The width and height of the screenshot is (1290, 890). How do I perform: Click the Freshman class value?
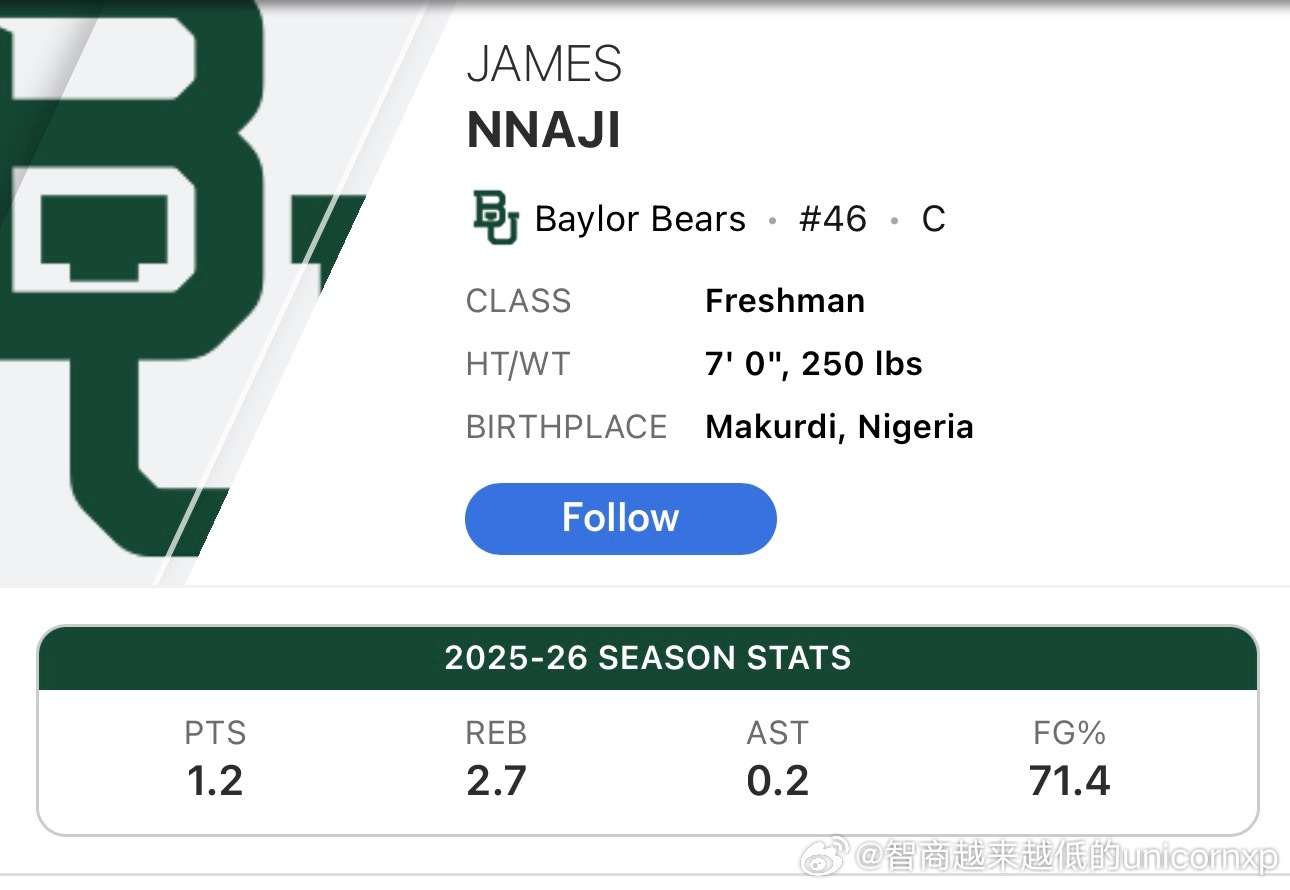point(785,301)
